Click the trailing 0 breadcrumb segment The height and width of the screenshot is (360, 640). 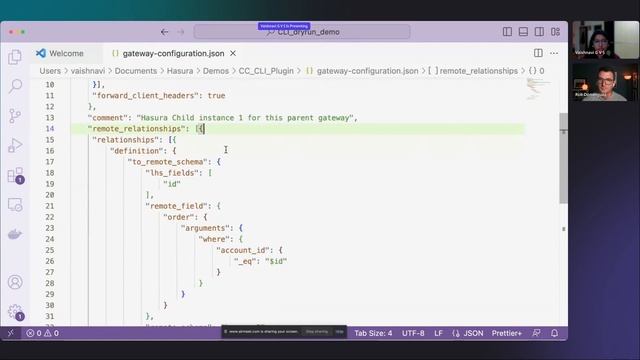537,71
